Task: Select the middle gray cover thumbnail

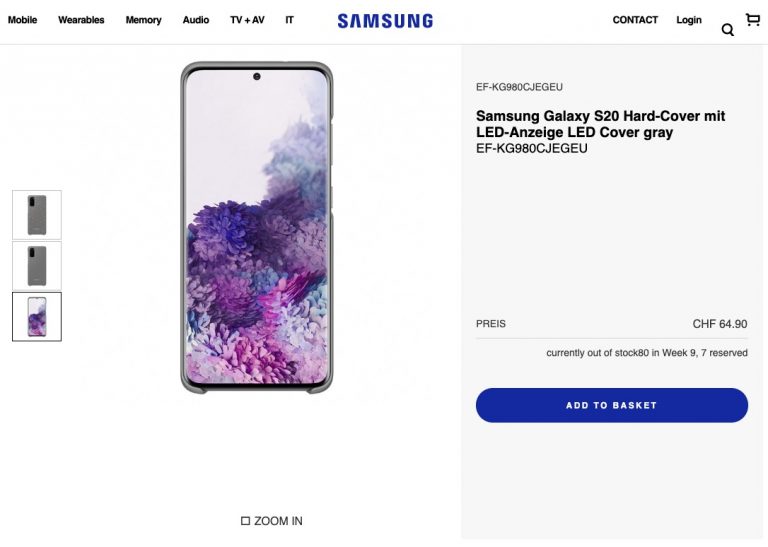Action: click(37, 266)
